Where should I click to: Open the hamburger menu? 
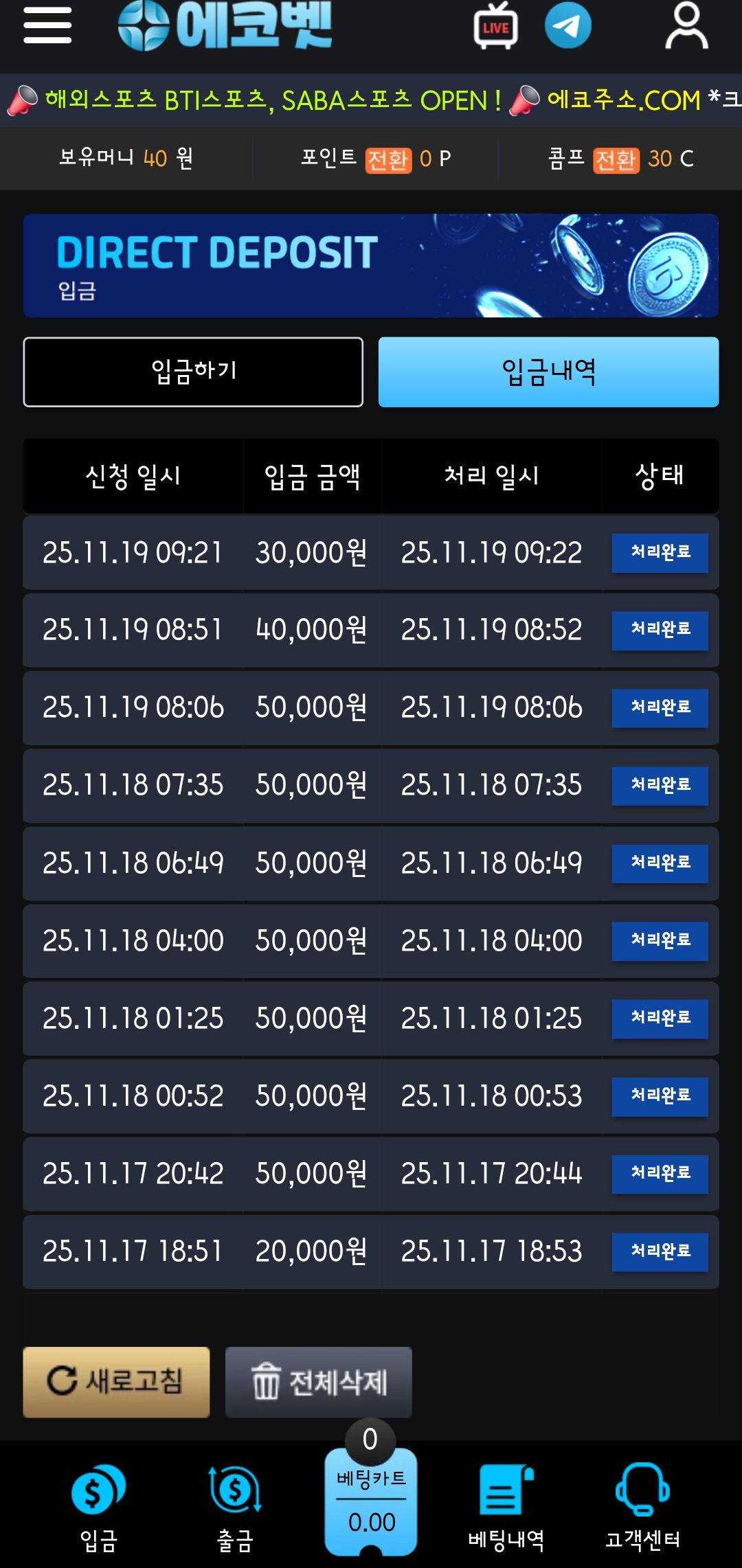[x=47, y=26]
